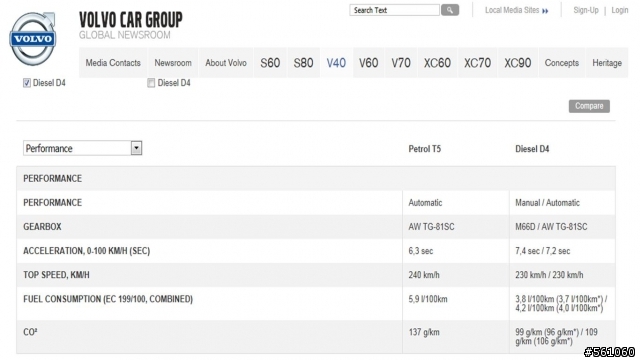Viewport: 640px width, 360px height.
Task: Click the Global Newsroom subtitle
Action: click(x=124, y=36)
